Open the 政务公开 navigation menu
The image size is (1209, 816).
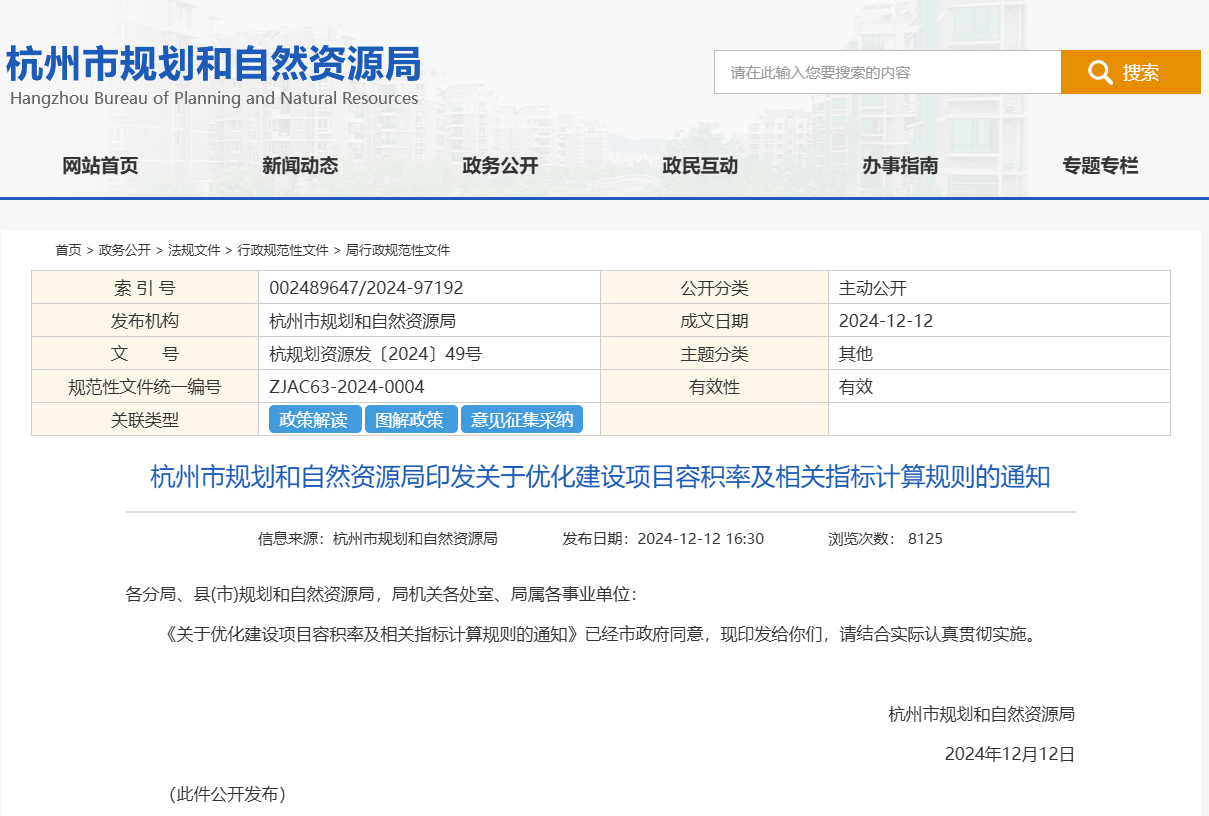(x=500, y=166)
